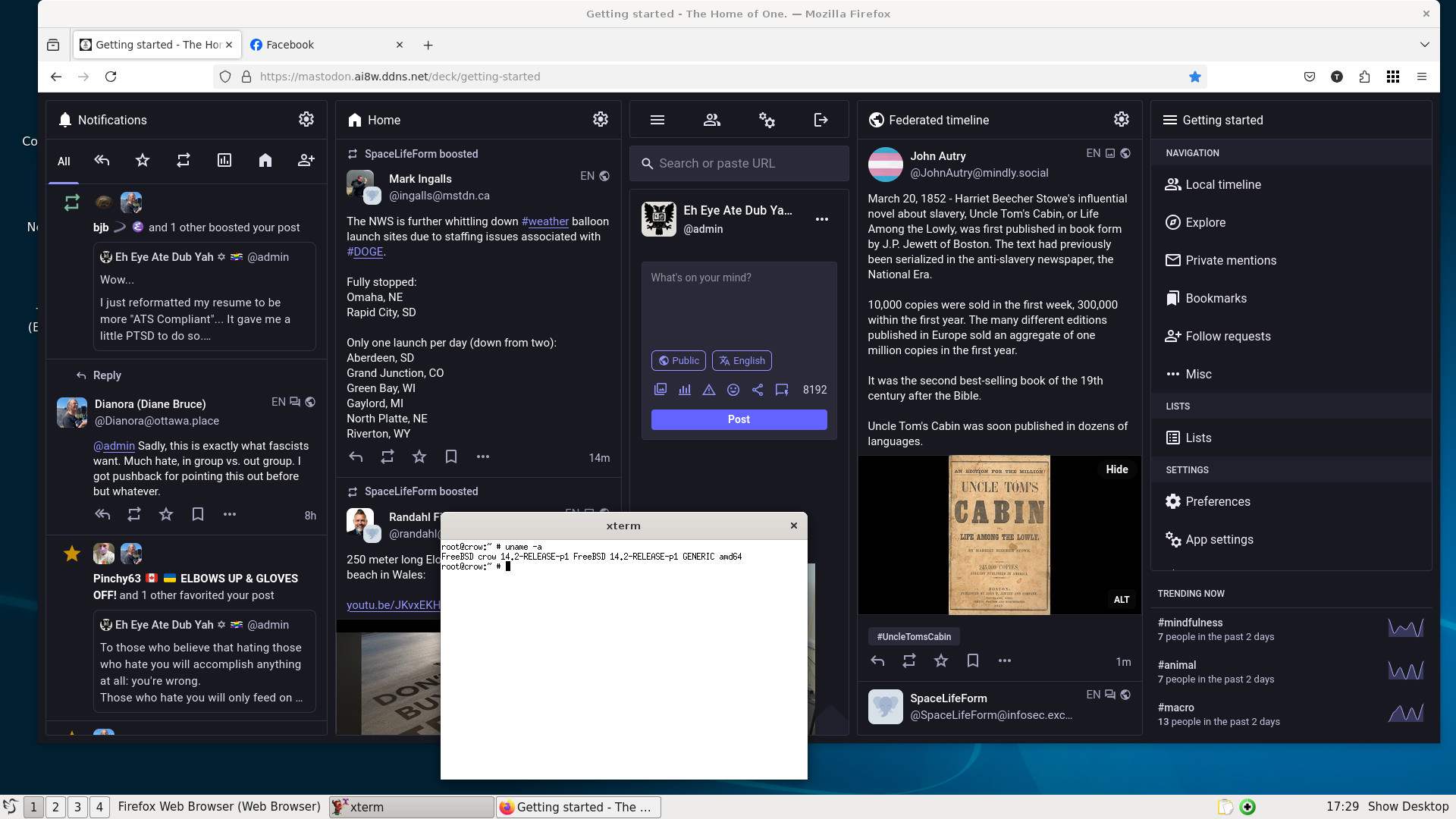This screenshot has height=819, width=1456.
Task: Bookmark Mark Ingalls' post
Action: (x=451, y=457)
